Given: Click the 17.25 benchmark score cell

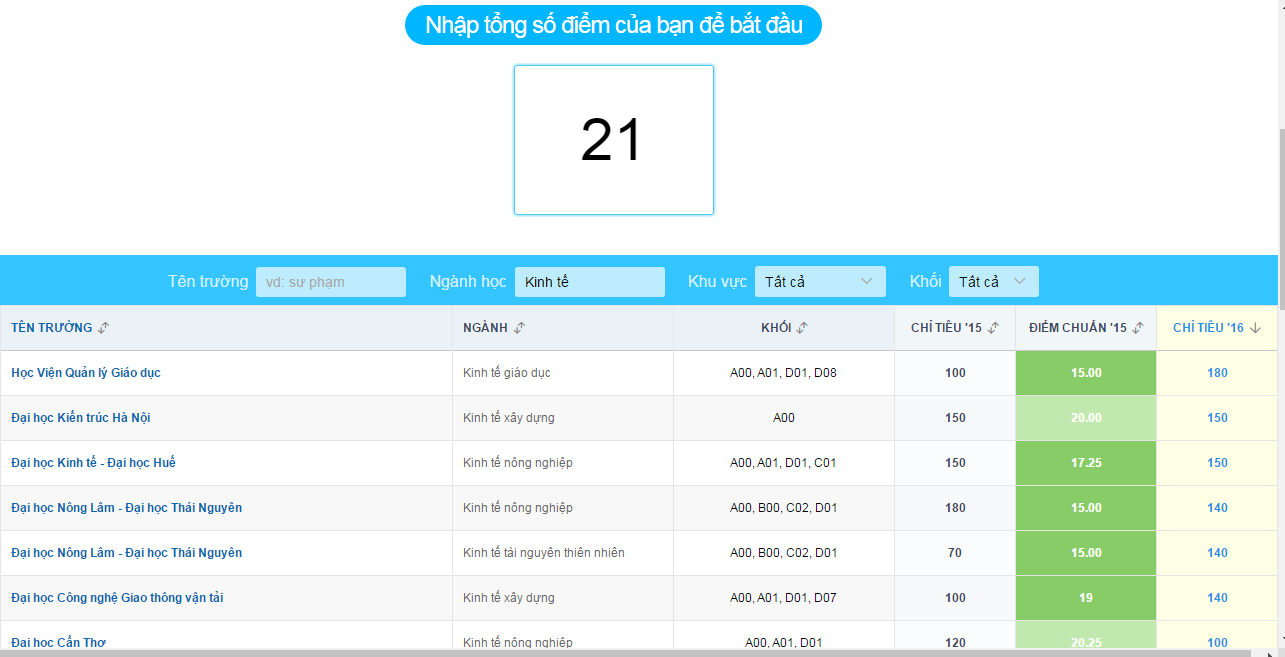Looking at the screenshot, I should (1086, 463).
